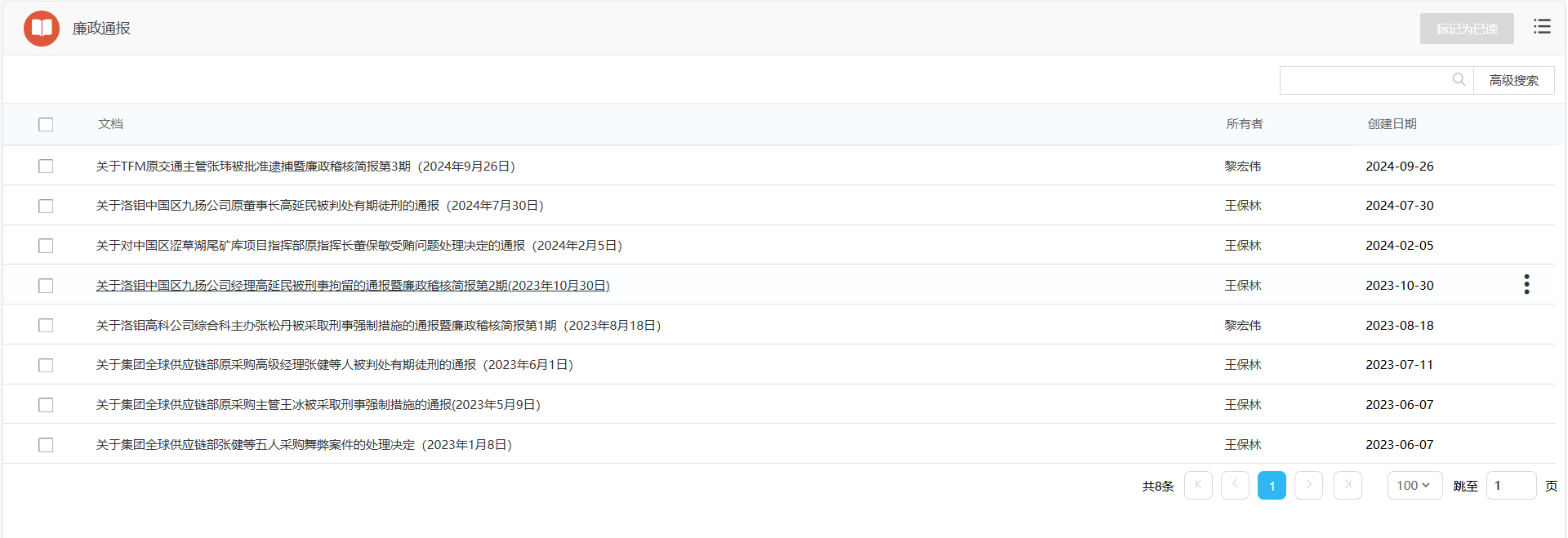Image resolution: width=1568 pixels, height=538 pixels.
Task: Click the date 2023-10-30
Action: click(x=1399, y=285)
